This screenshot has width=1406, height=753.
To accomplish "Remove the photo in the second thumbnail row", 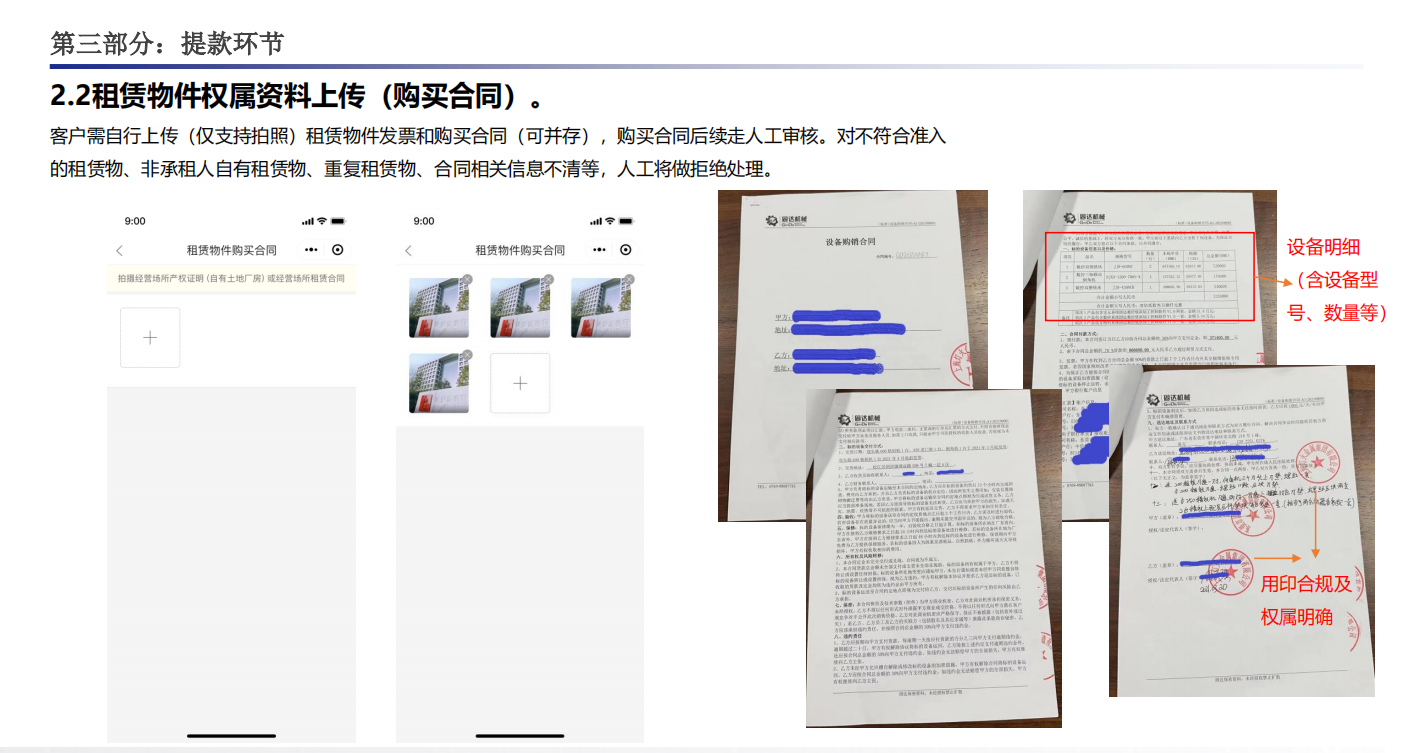I will pos(466,356).
